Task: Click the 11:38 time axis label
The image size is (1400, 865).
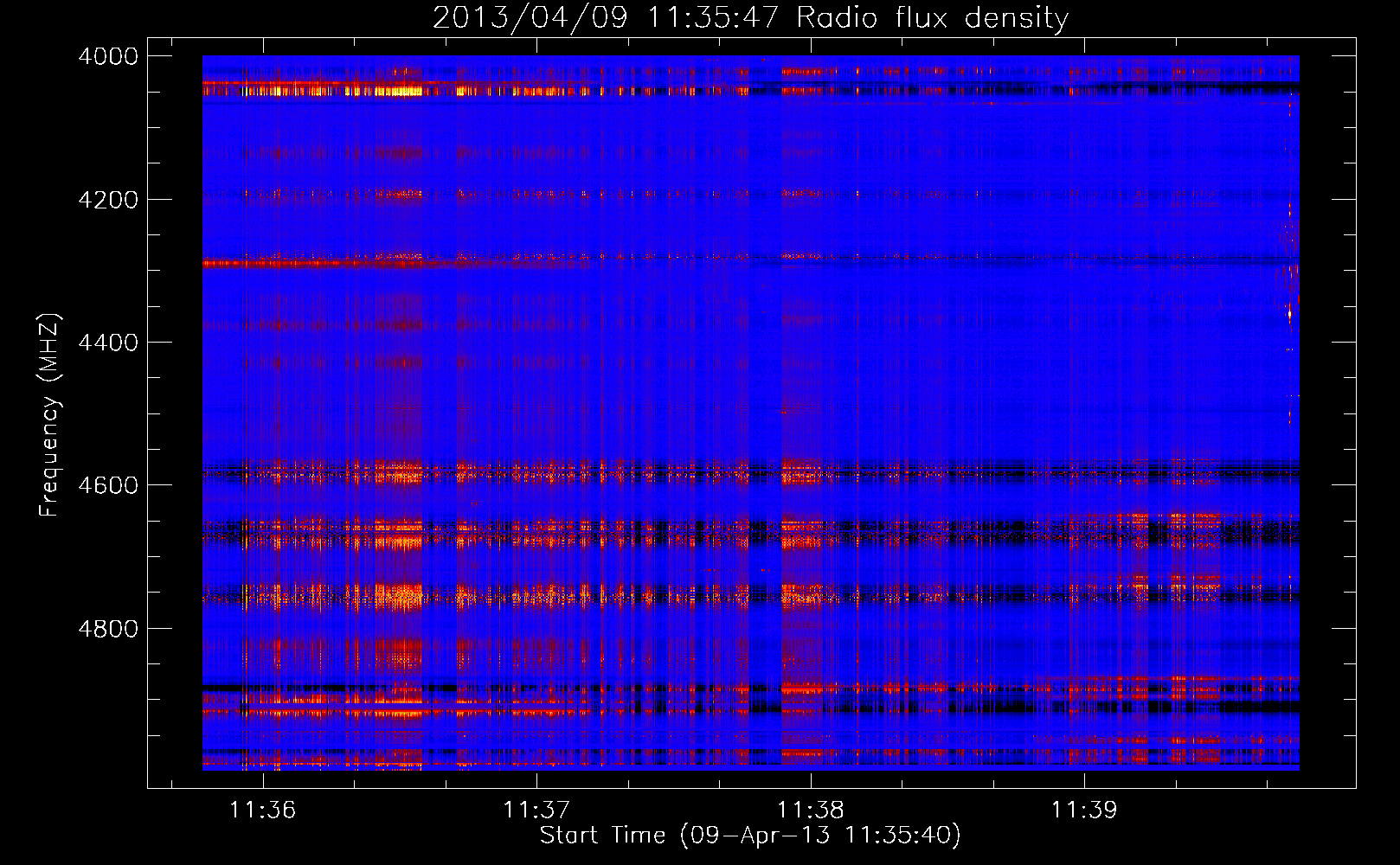Action: coord(810,810)
